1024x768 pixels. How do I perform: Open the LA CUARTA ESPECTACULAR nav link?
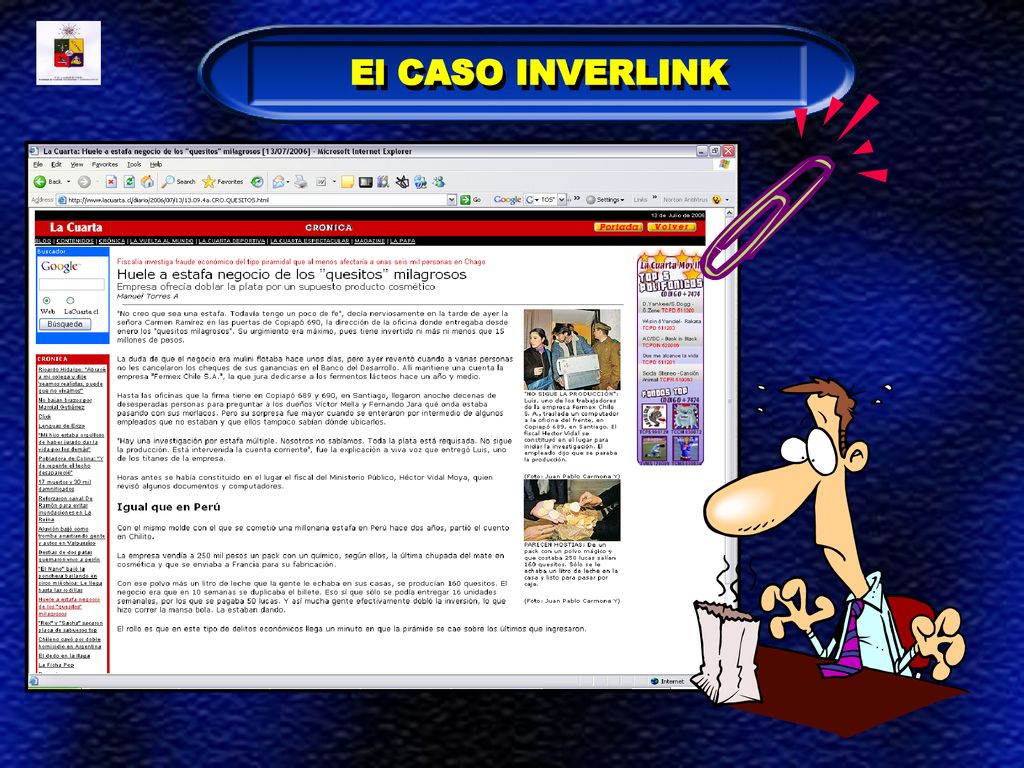[x=310, y=241]
